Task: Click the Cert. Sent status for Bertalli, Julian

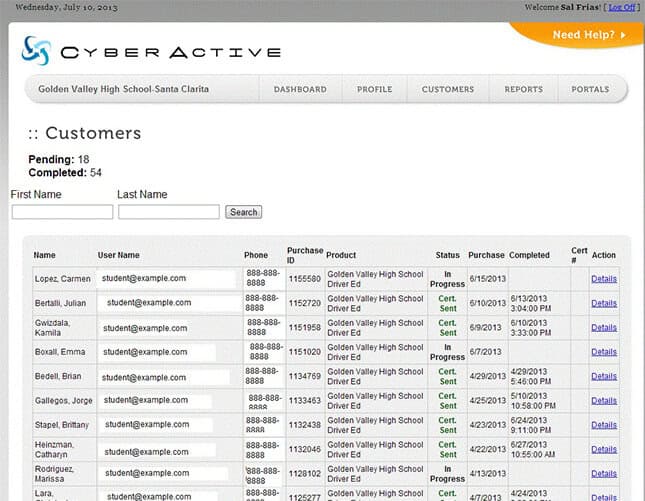Action: (448, 303)
